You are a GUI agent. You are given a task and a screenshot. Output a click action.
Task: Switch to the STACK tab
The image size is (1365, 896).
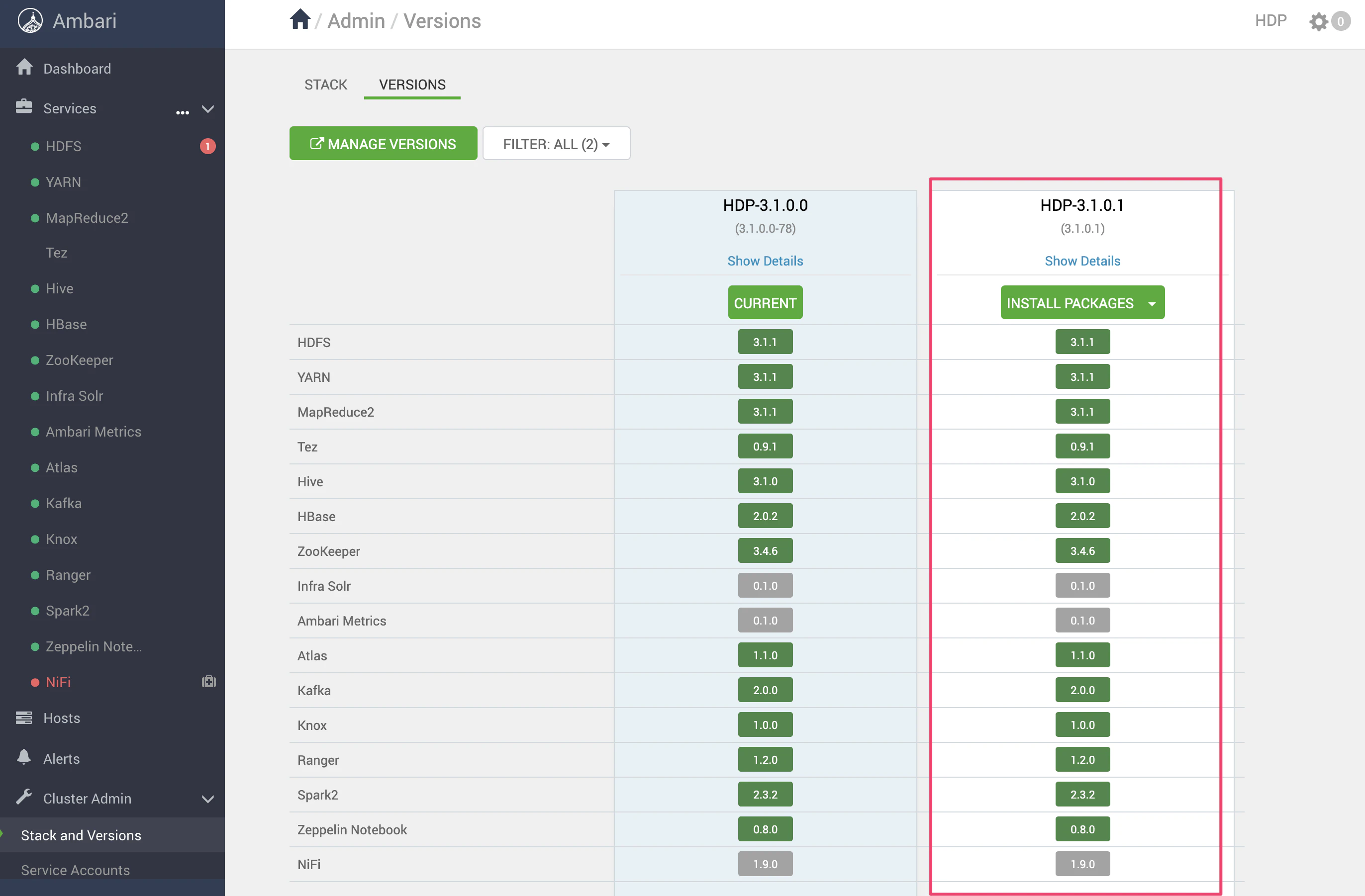[x=325, y=85]
